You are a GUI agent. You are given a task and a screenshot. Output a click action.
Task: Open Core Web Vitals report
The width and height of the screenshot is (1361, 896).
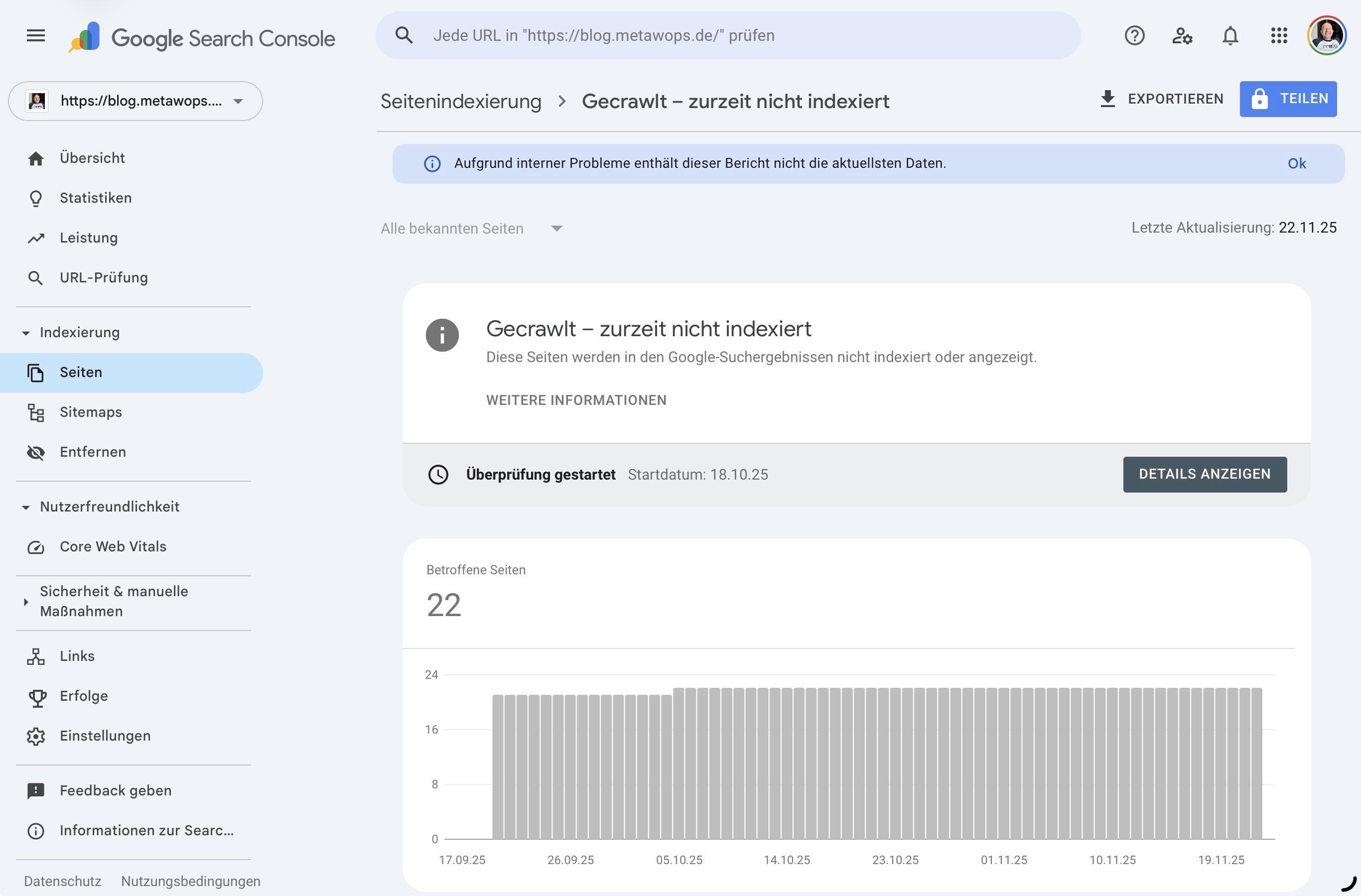pyautogui.click(x=113, y=547)
